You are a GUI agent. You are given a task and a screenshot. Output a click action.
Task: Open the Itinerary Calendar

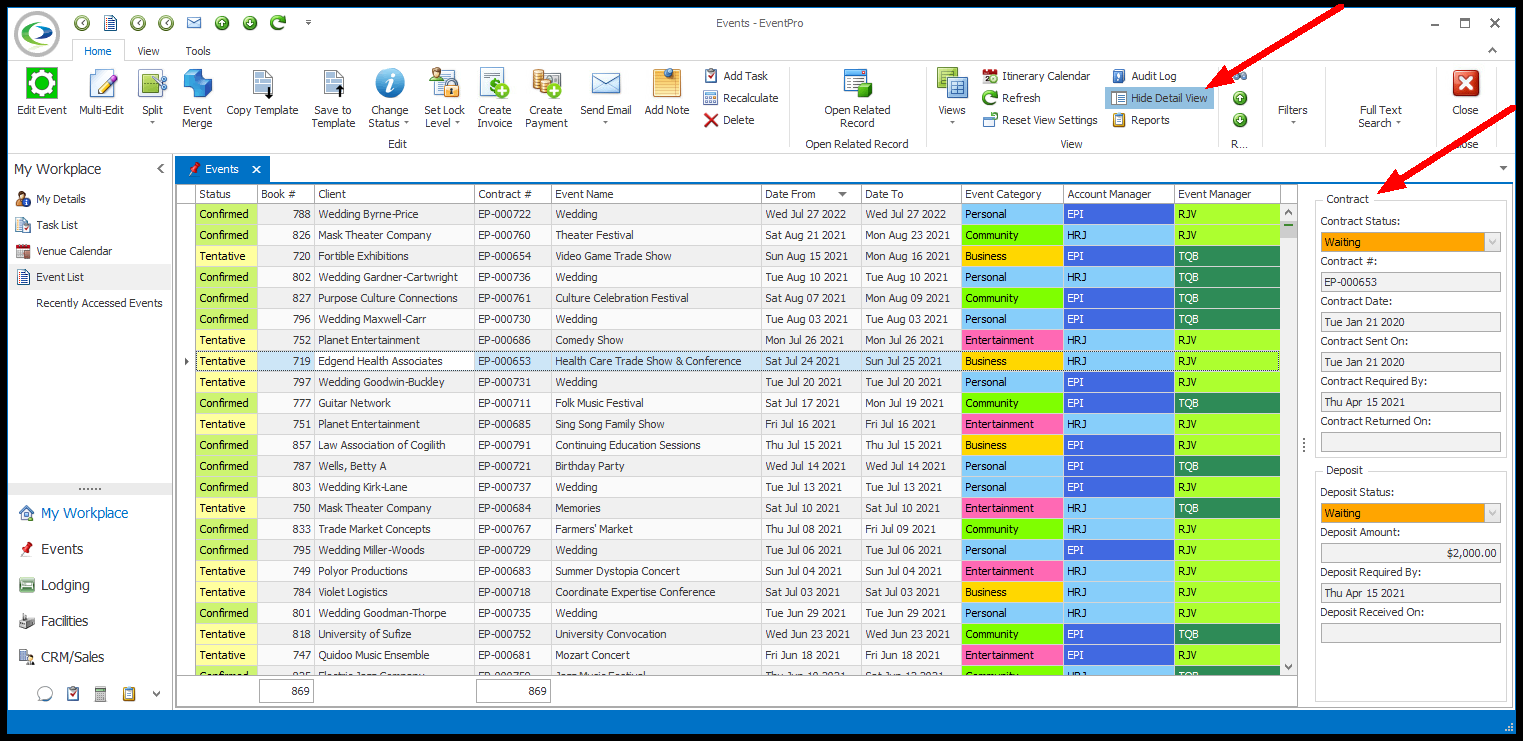point(1036,76)
